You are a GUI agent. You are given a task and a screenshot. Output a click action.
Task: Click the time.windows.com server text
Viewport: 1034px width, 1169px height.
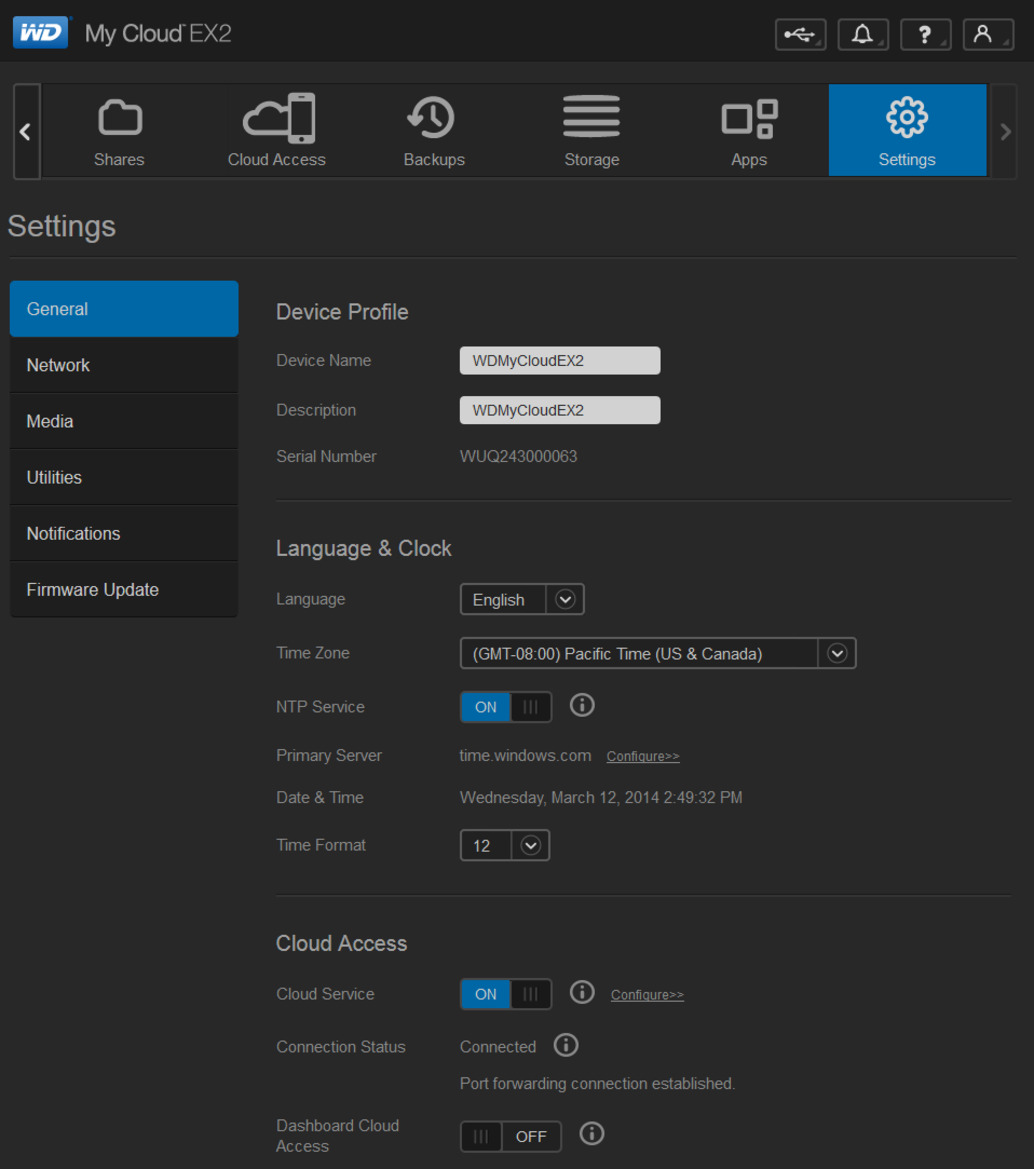click(526, 755)
